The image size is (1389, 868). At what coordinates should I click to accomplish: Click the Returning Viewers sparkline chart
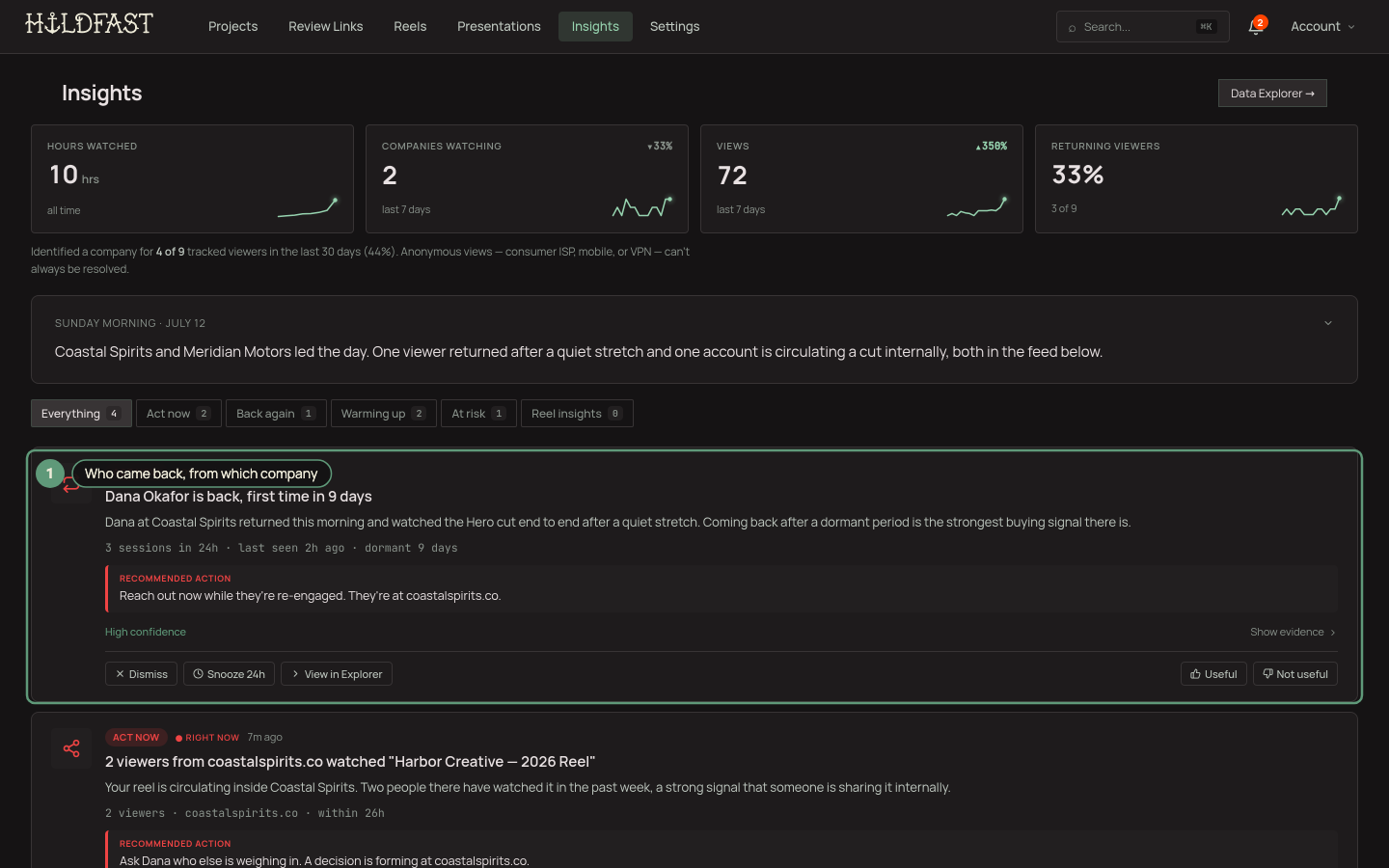pyautogui.click(x=1312, y=206)
